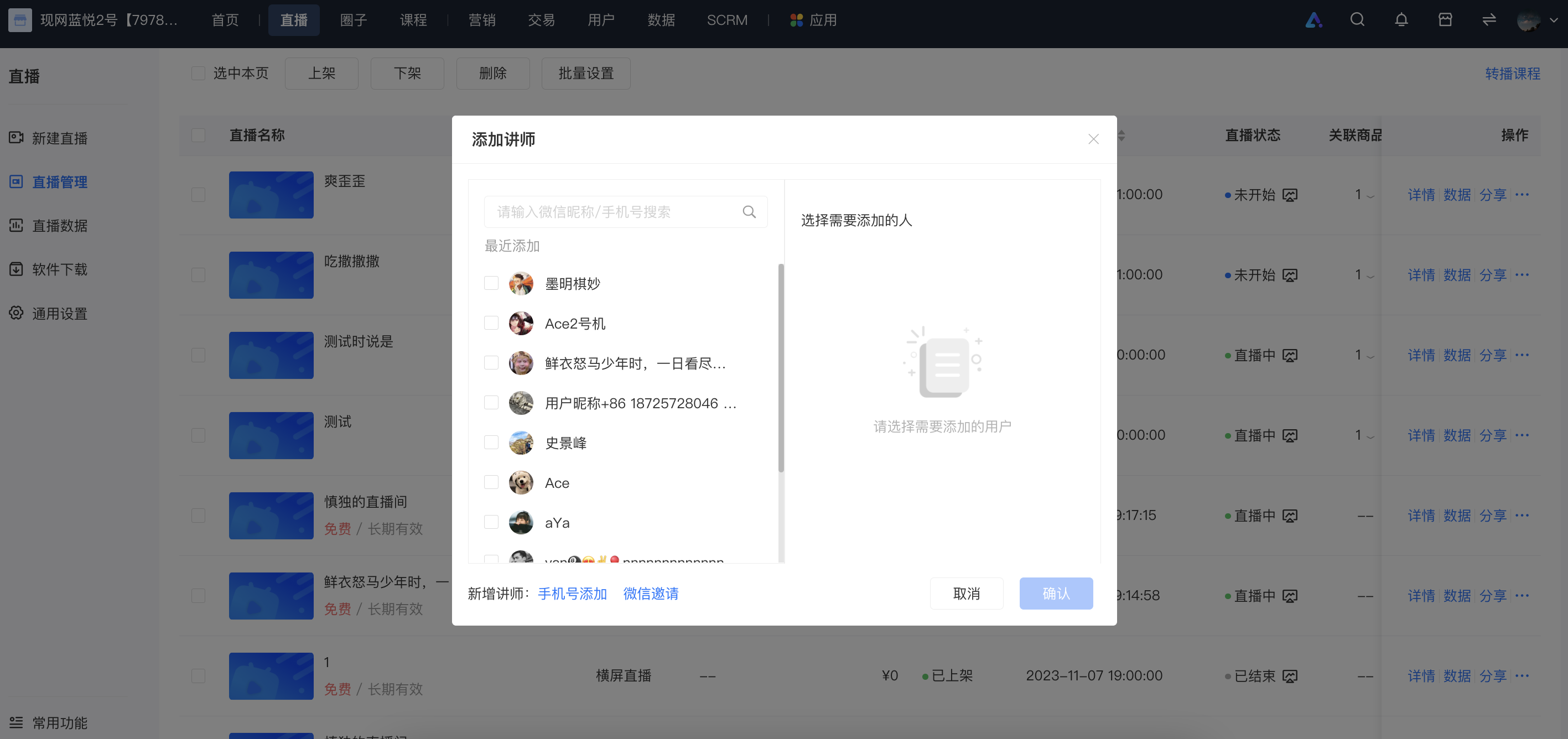Open 常用功能 at the sidebar bottom

point(49,722)
